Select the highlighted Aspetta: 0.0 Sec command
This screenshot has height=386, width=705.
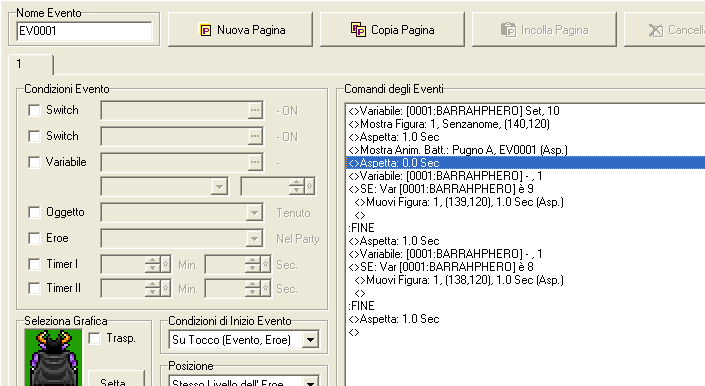click(525, 163)
